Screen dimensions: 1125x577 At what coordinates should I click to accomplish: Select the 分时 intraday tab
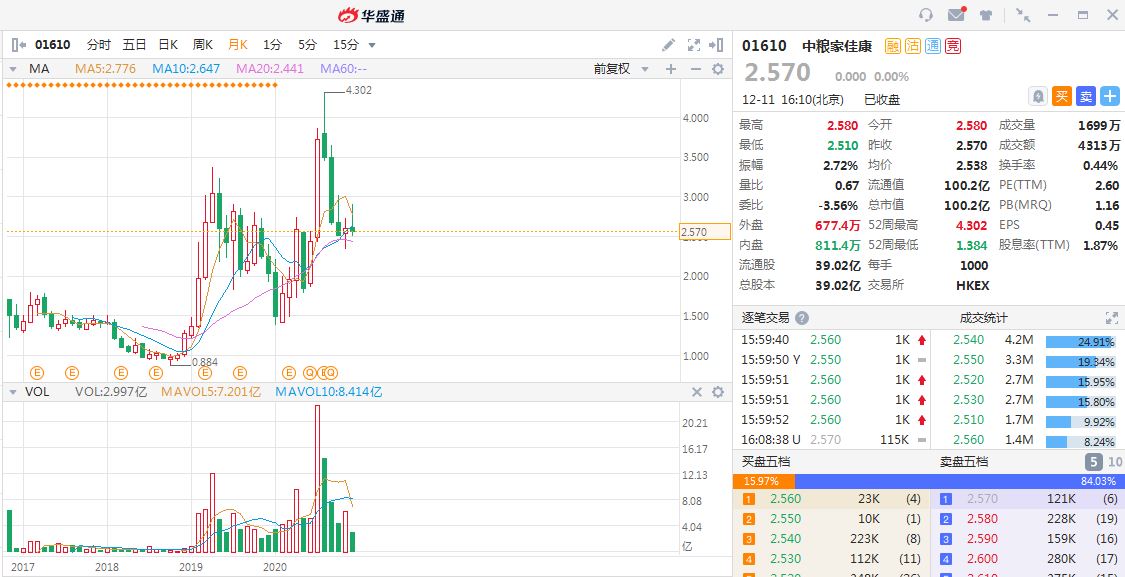coord(98,45)
